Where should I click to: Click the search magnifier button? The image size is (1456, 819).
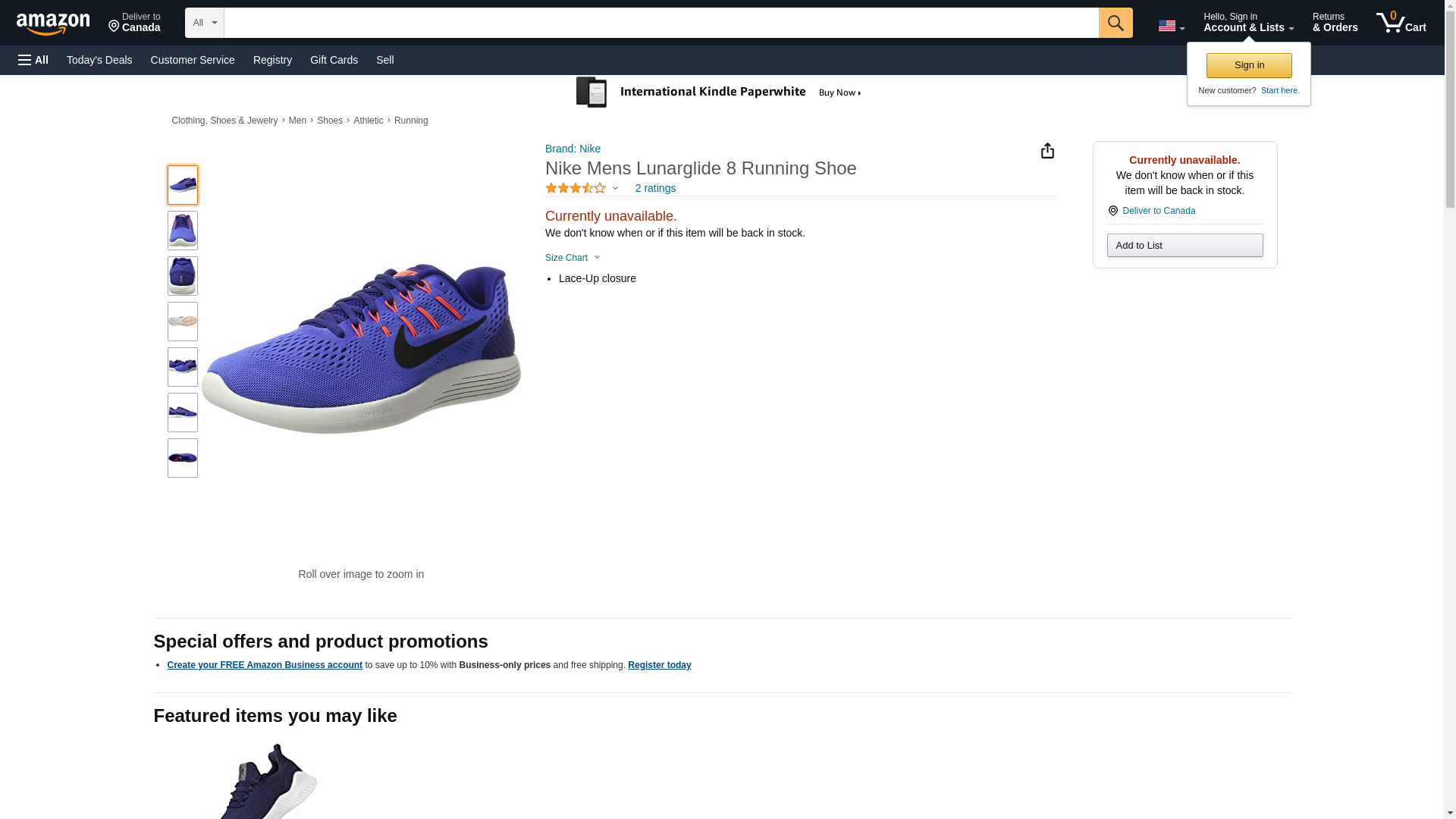pyautogui.click(x=1115, y=23)
